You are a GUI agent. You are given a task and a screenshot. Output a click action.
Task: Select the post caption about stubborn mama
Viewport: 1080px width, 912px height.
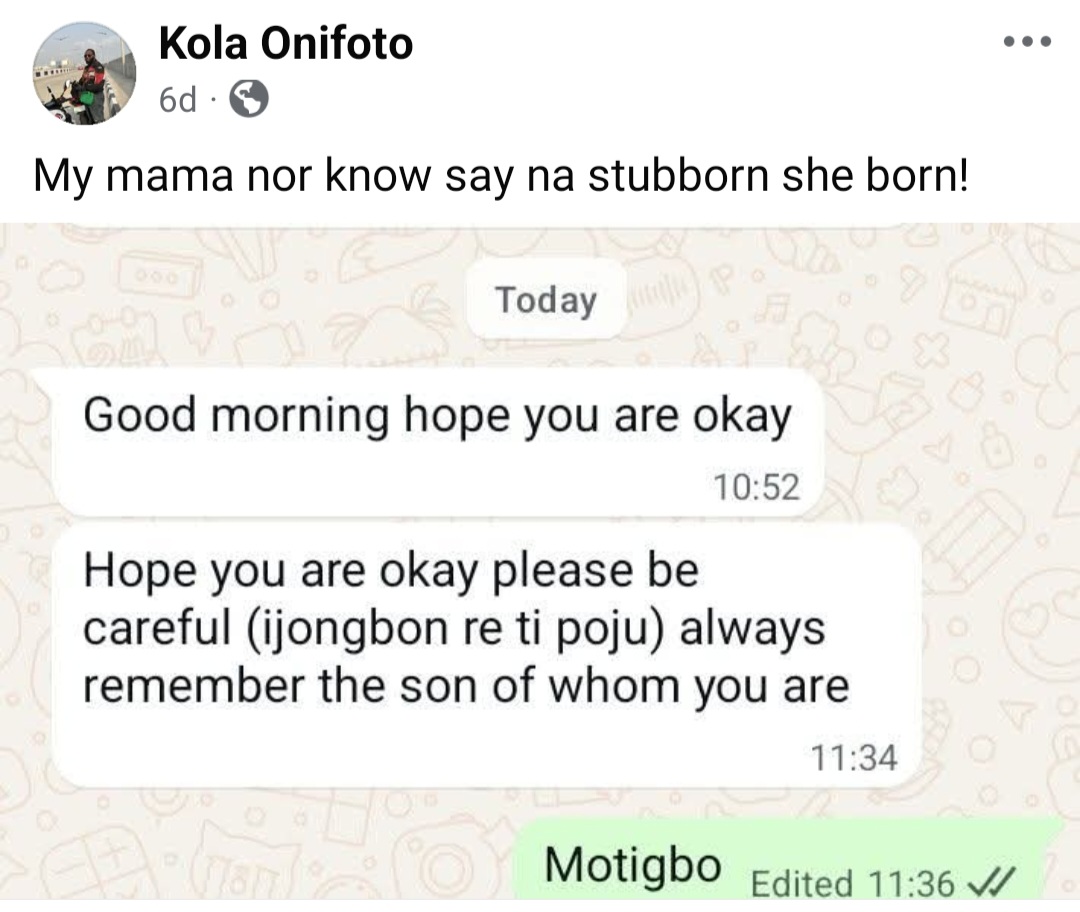click(x=500, y=176)
